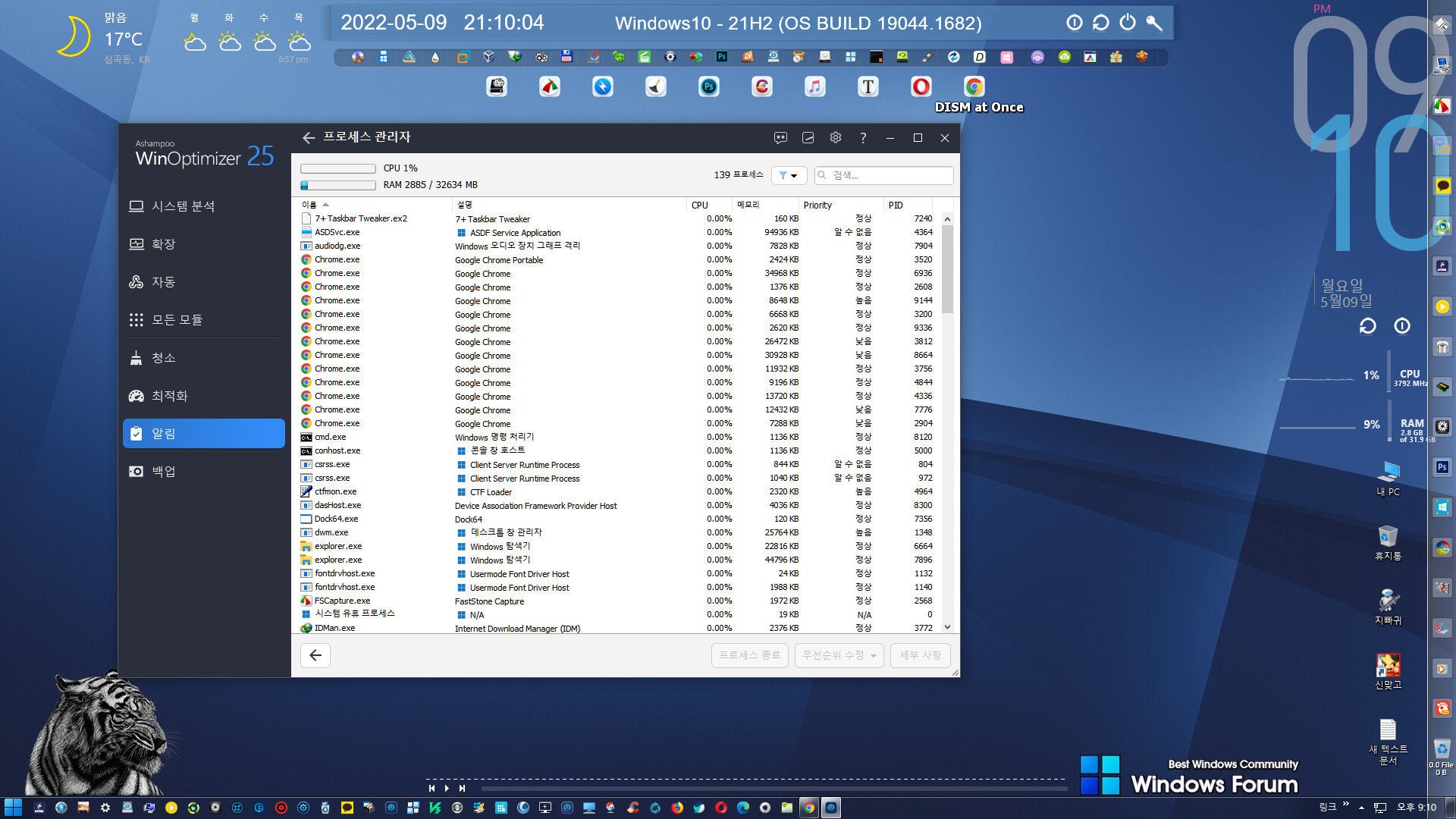Open process filter dropdown

pos(789,175)
